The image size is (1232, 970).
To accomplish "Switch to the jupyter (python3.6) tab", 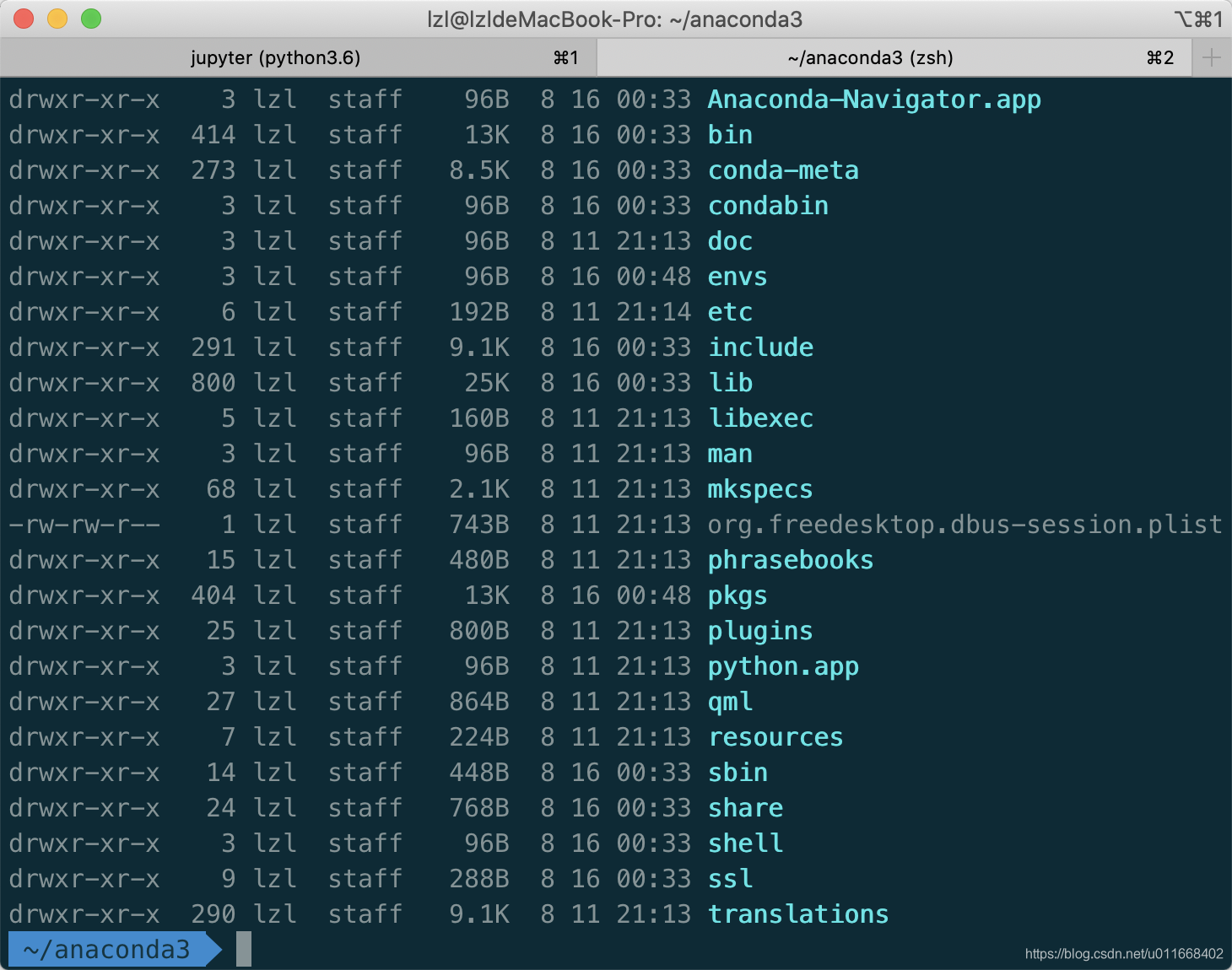I will click(x=276, y=57).
